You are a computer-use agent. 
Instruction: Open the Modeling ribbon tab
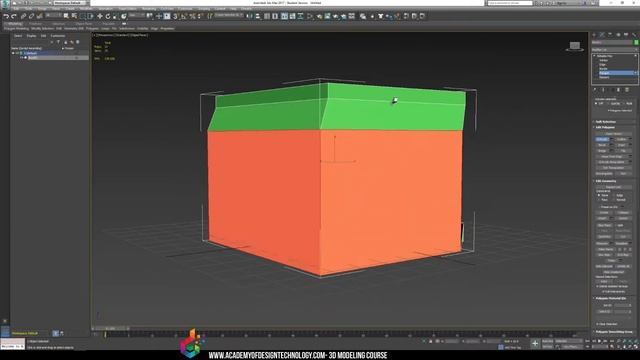(15, 24)
